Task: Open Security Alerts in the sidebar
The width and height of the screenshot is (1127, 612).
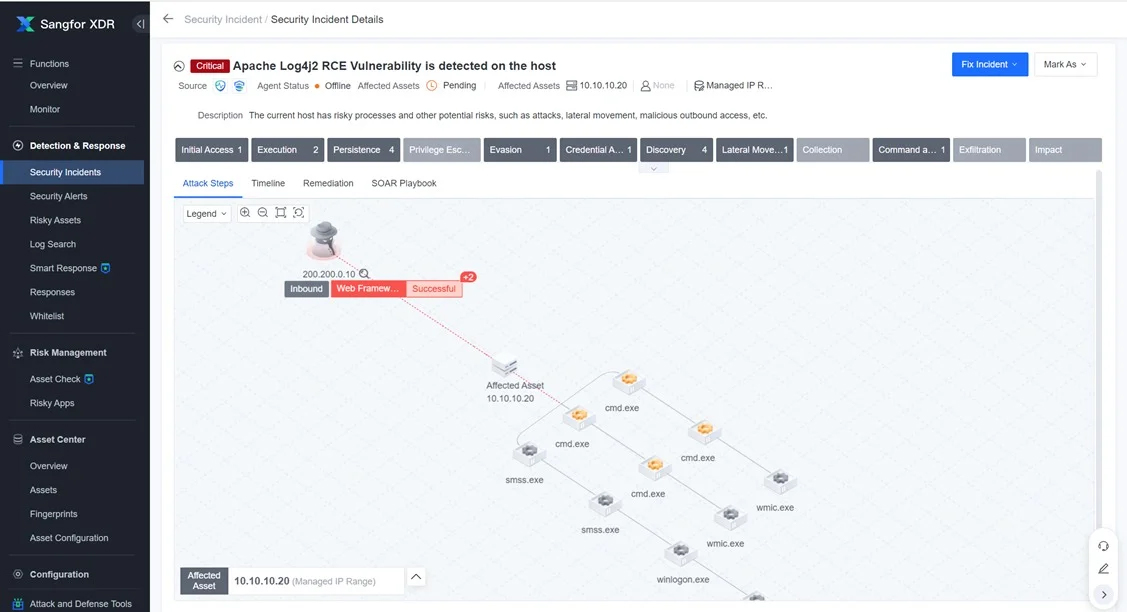Action: [x=58, y=197]
